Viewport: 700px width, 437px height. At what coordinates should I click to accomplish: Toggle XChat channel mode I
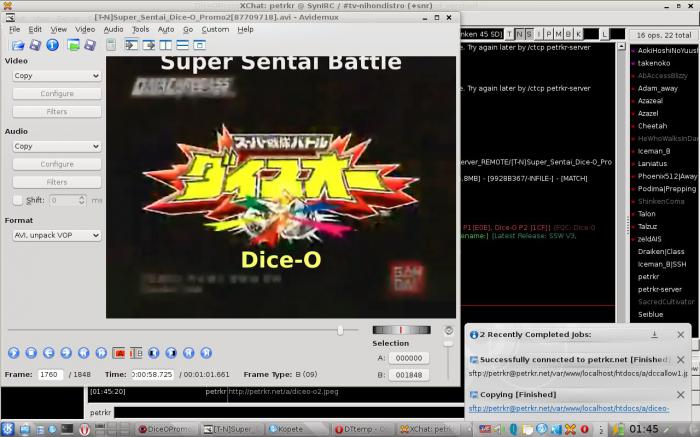539,34
